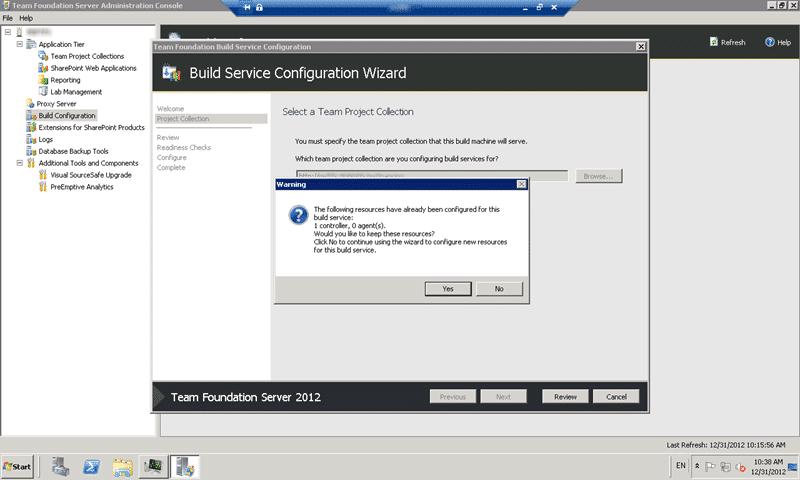
Task: Click the Next button in the wizard
Action: (x=503, y=396)
